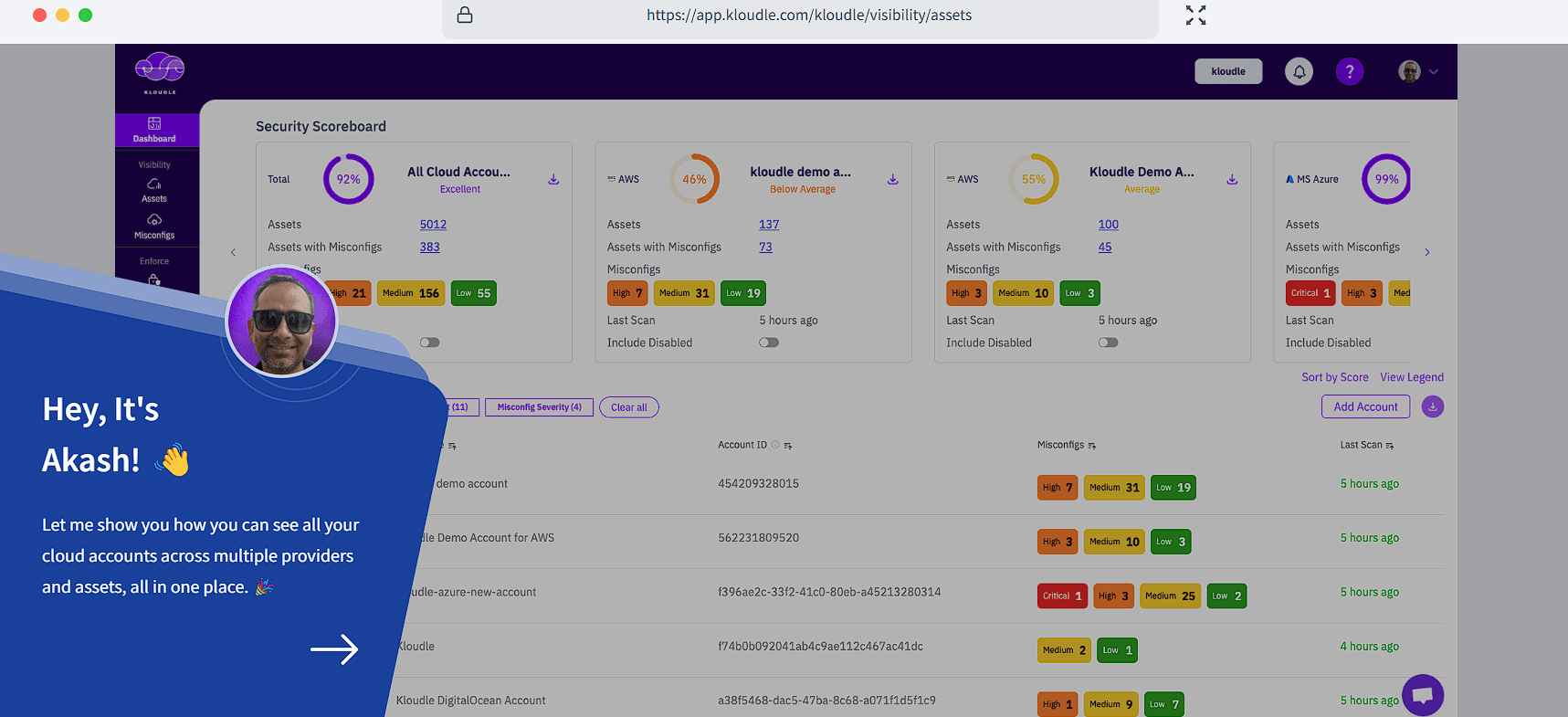The height and width of the screenshot is (717, 1568).
Task: Click the user profile avatar in header
Action: coord(1409,71)
